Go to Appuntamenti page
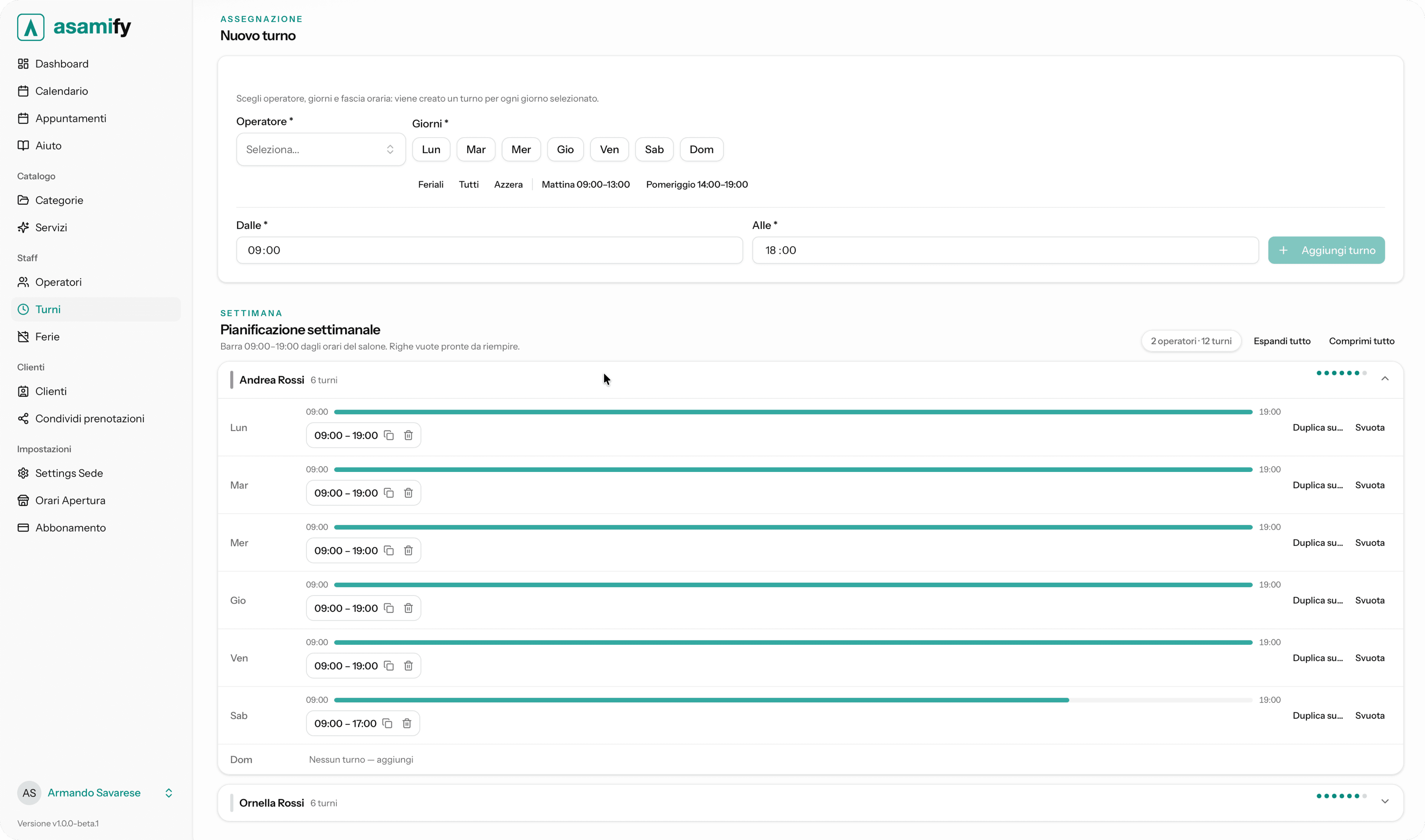Viewport: 1425px width, 840px height. 96,118
